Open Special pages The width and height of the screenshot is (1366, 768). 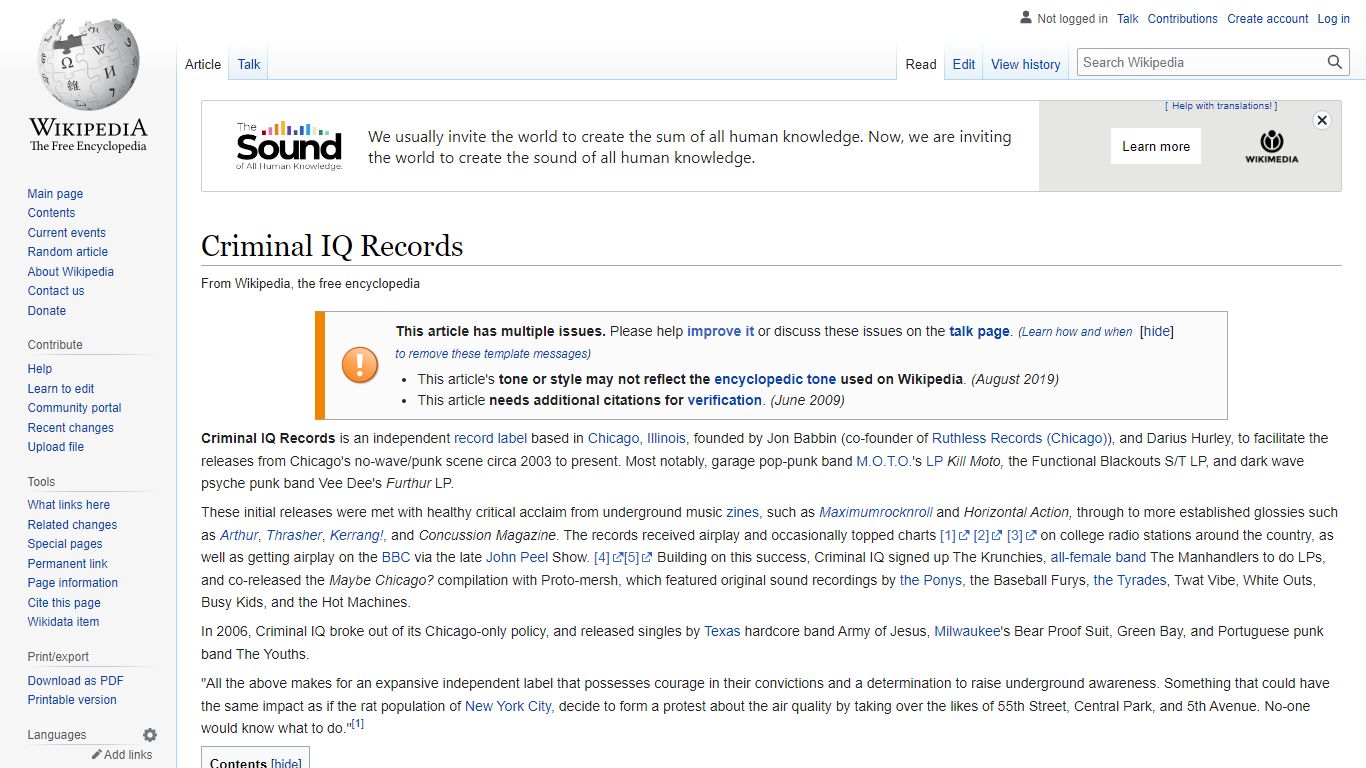[x=65, y=544]
